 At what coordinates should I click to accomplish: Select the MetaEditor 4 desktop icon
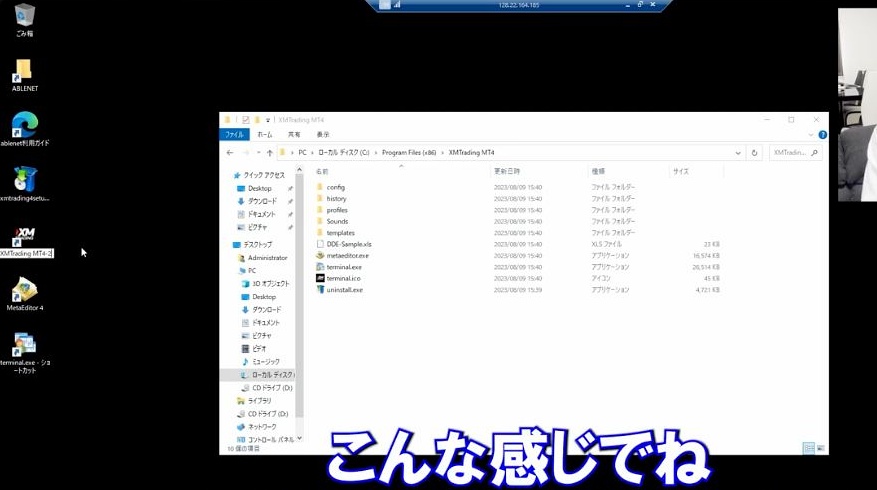point(24,294)
